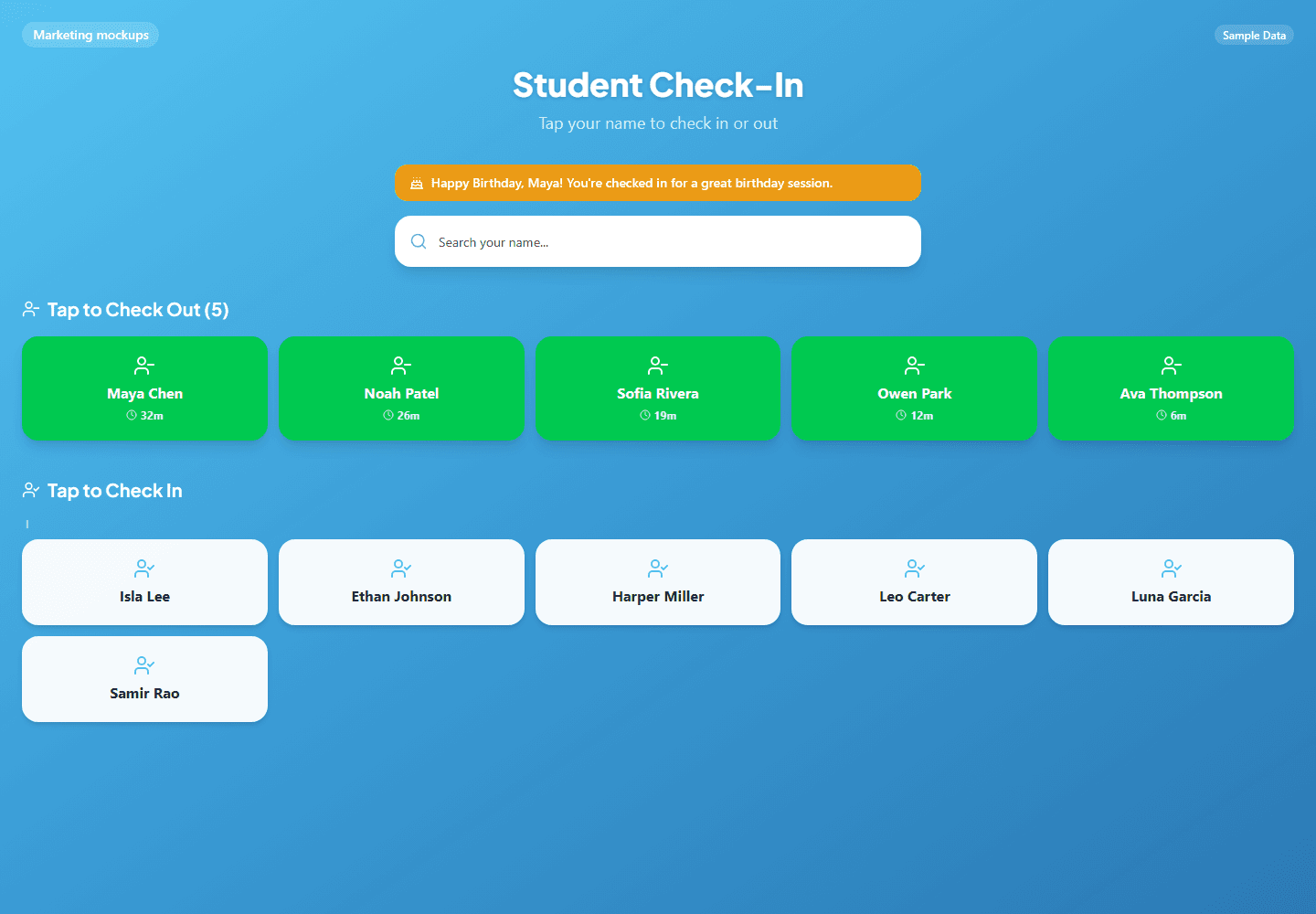Click the 12m duration on Owen Park's card
Image resolution: width=1316 pixels, height=914 pixels.
click(922, 416)
